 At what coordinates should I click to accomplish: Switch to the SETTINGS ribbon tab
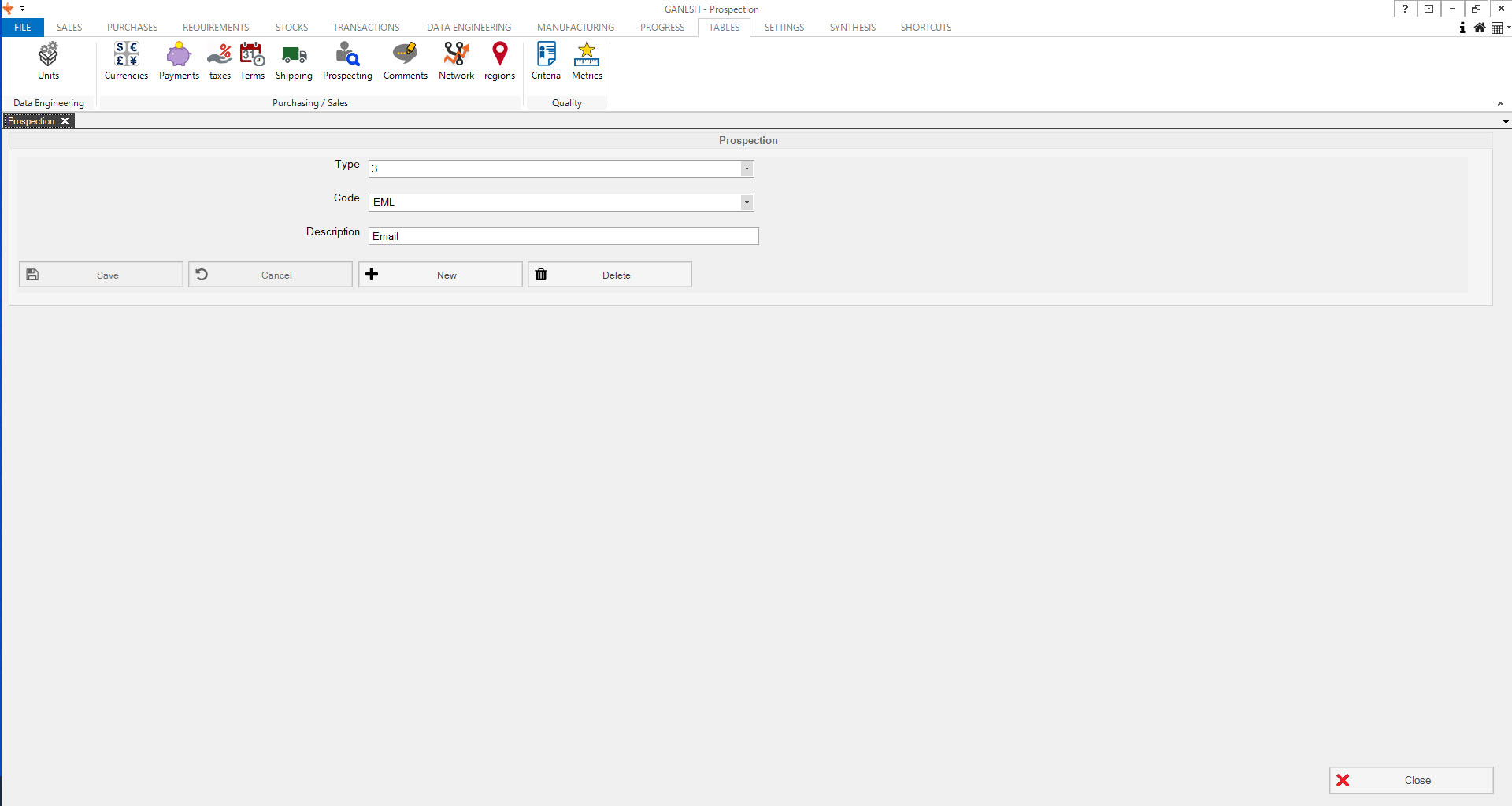coord(784,28)
